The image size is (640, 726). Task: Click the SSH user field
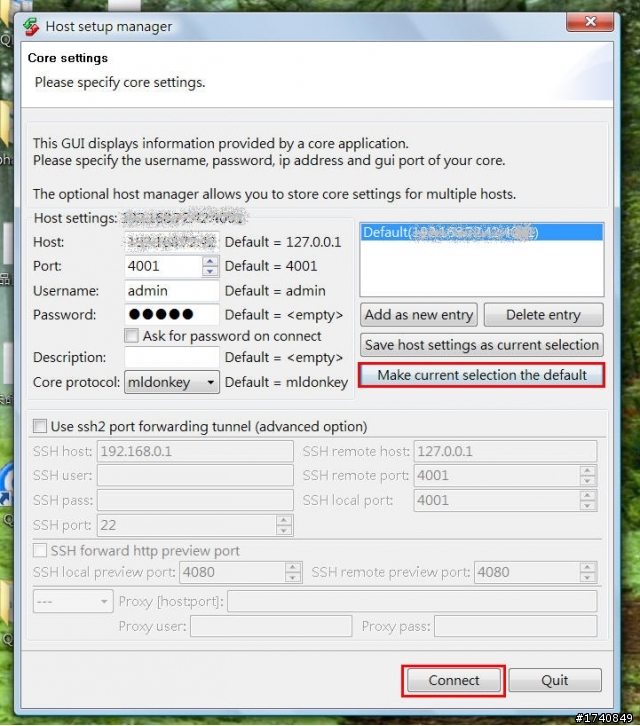(x=195, y=476)
